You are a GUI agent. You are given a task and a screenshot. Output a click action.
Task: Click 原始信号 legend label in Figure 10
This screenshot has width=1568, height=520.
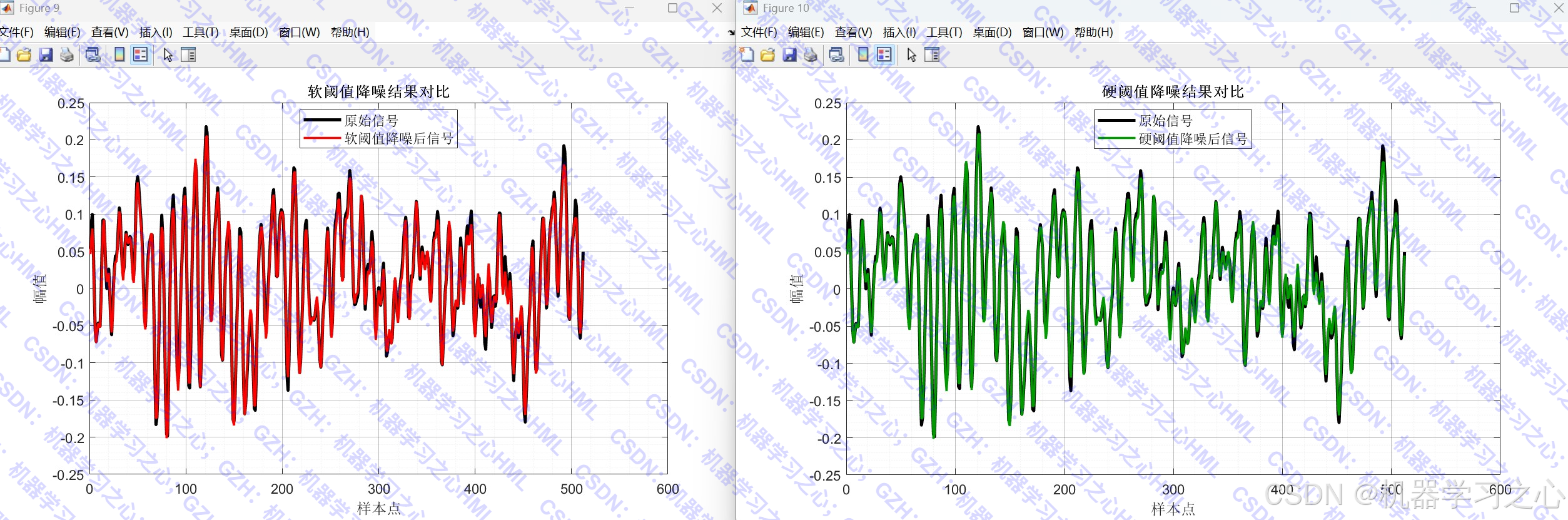click(x=1166, y=120)
